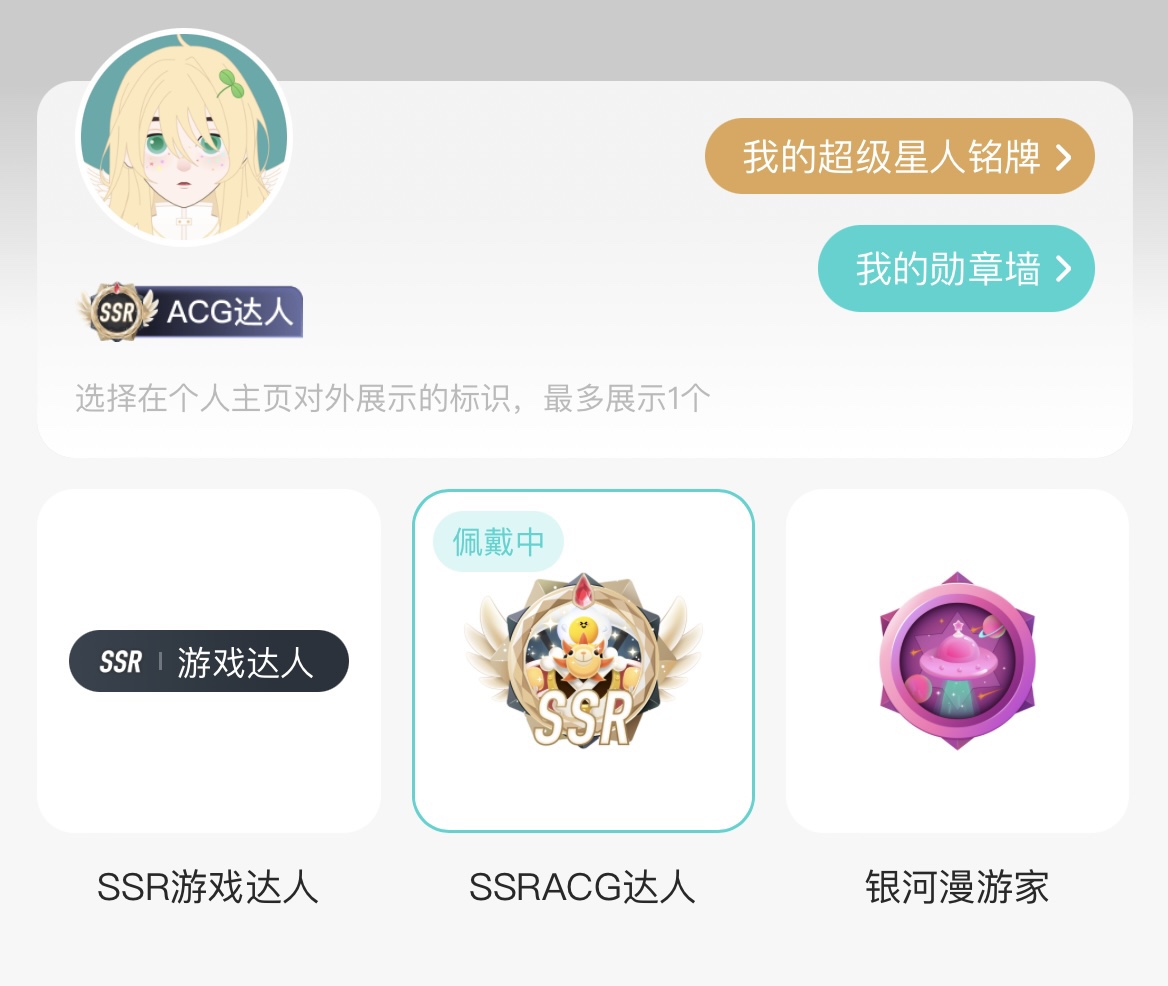Image resolution: width=1168 pixels, height=986 pixels.
Task: Select the winged SSR ACG medal icon
Action: (583, 661)
